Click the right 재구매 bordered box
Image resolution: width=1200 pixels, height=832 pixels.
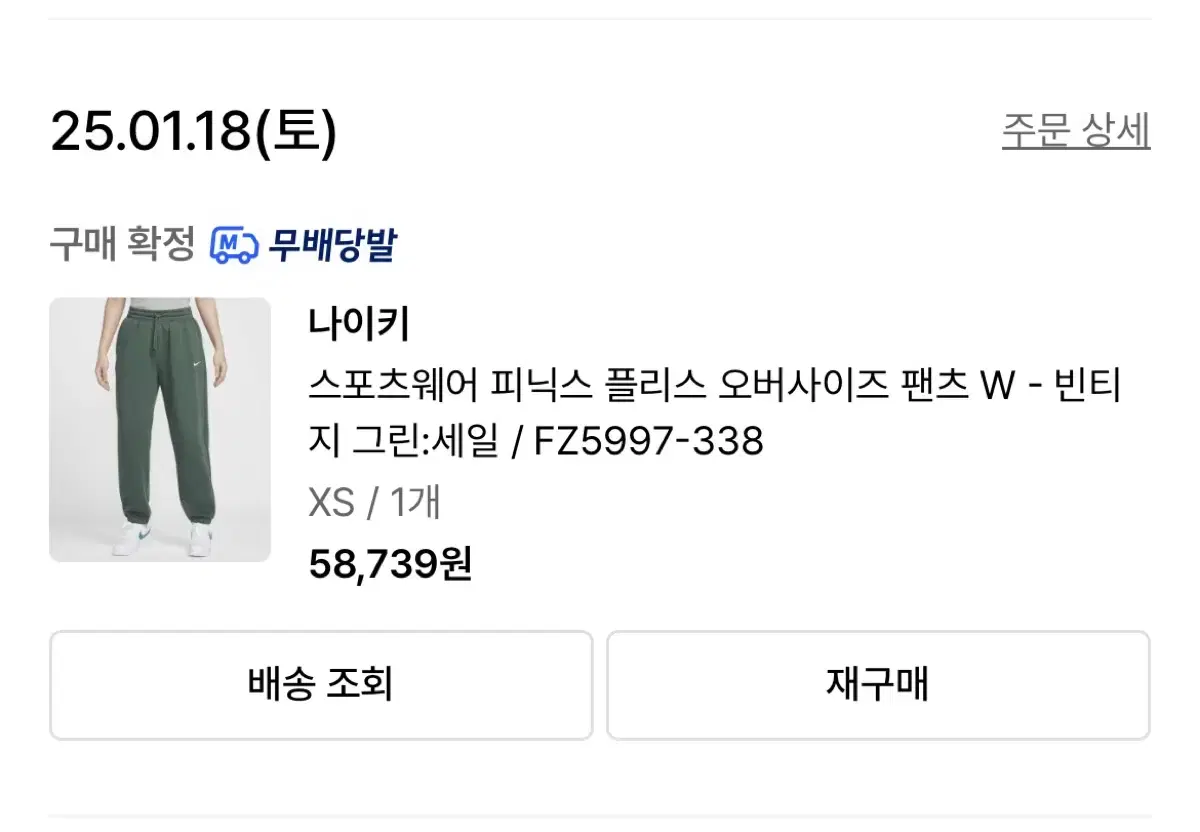(x=878, y=685)
